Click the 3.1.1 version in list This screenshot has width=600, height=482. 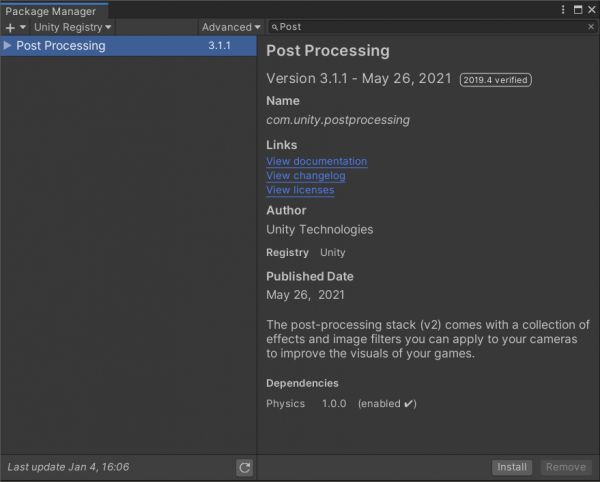click(x=219, y=46)
